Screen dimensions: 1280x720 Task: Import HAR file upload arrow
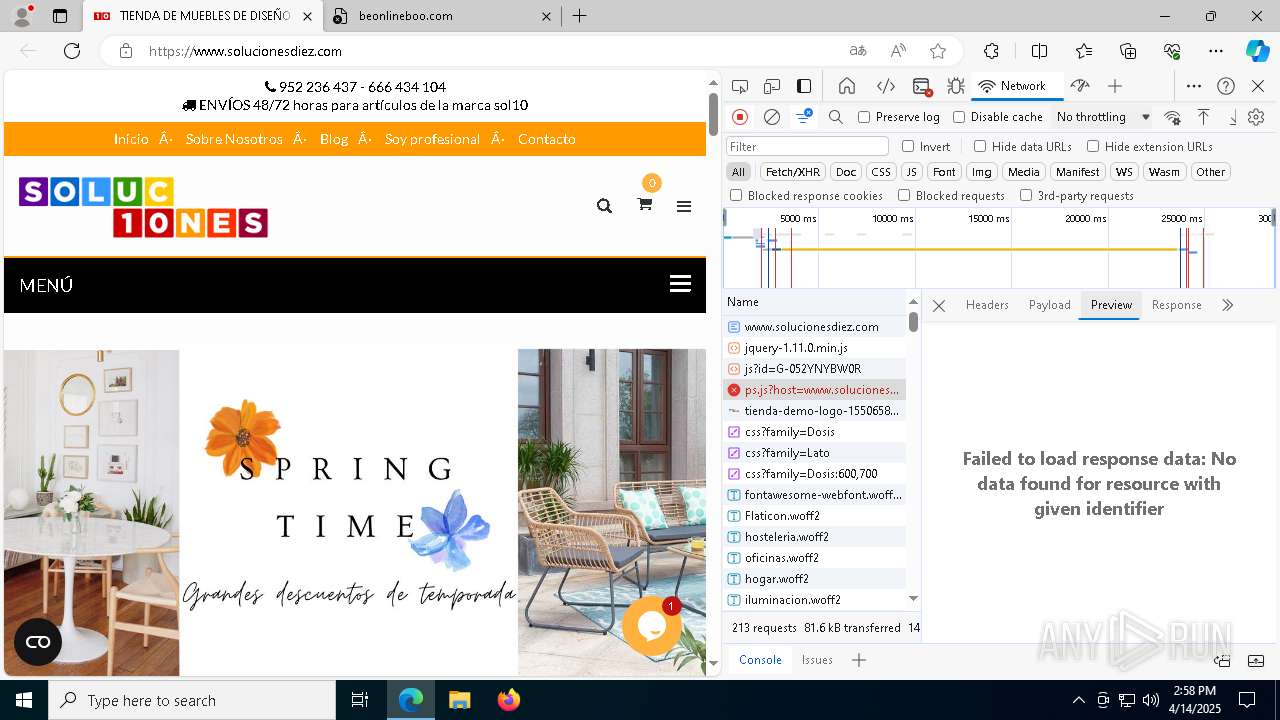click(x=1204, y=117)
